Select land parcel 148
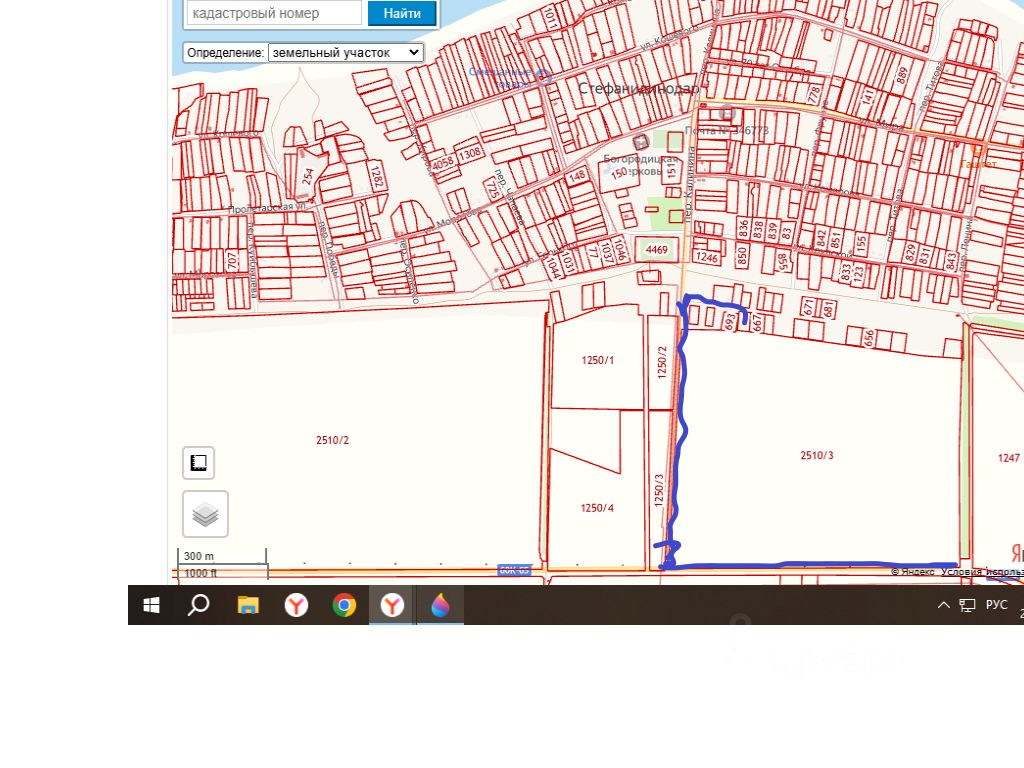Viewport: 1024px width, 768px height. pos(577,176)
